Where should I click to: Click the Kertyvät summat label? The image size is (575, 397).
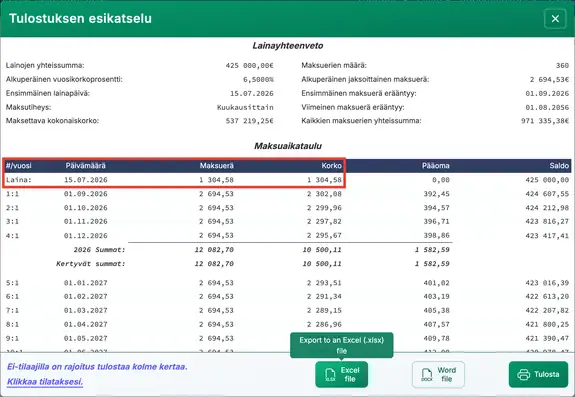tap(91, 264)
